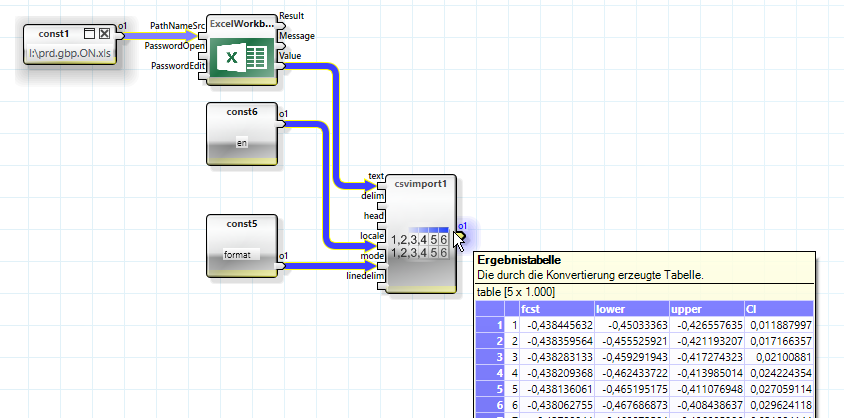Click the const1 value field I:\prd.gbp.ON.xls
844x418 pixels.
tap(69, 54)
